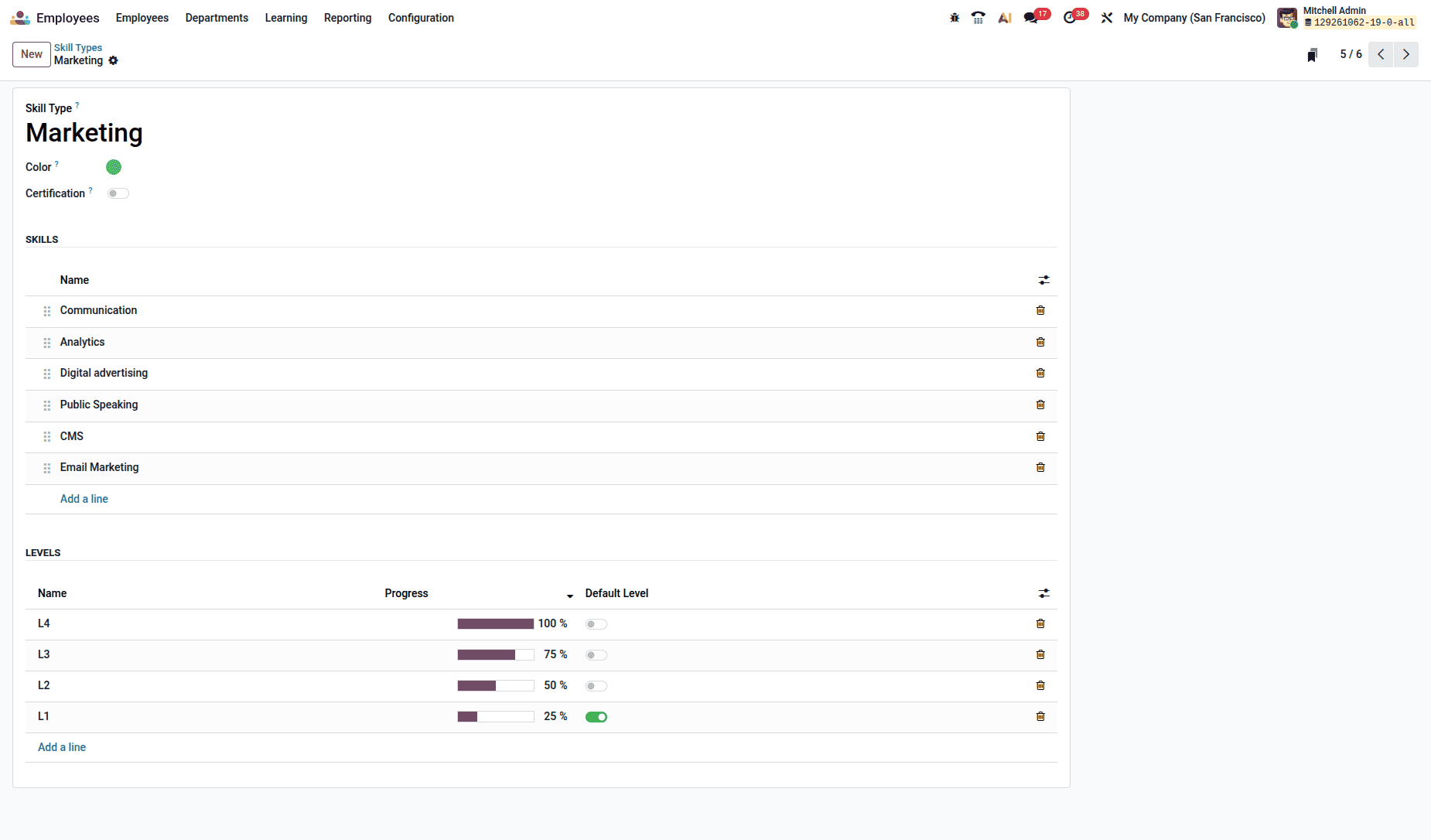
Task: Remove the Digital advertising skill
Action: tap(1040, 373)
